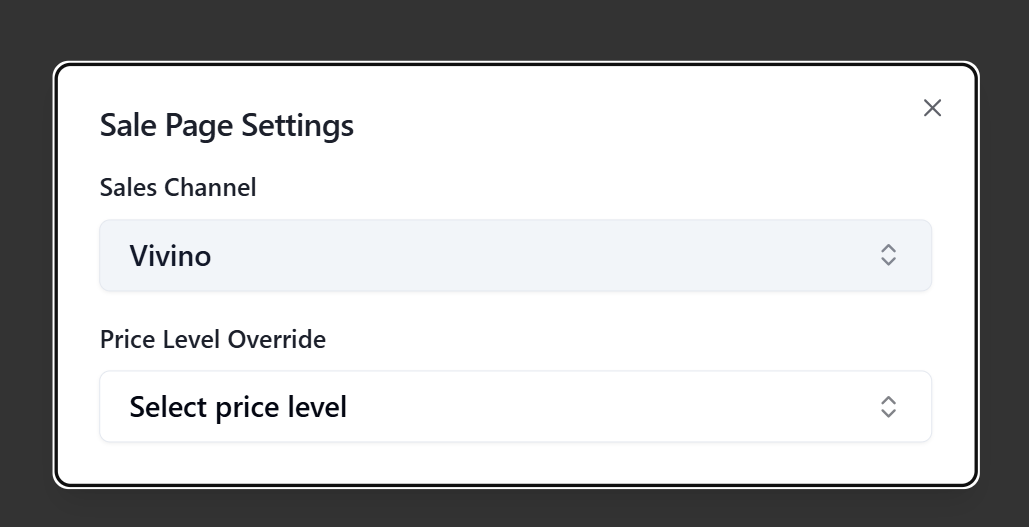1029x527 pixels.
Task: Change the sales channel from Vivino
Action: pyautogui.click(x=515, y=256)
